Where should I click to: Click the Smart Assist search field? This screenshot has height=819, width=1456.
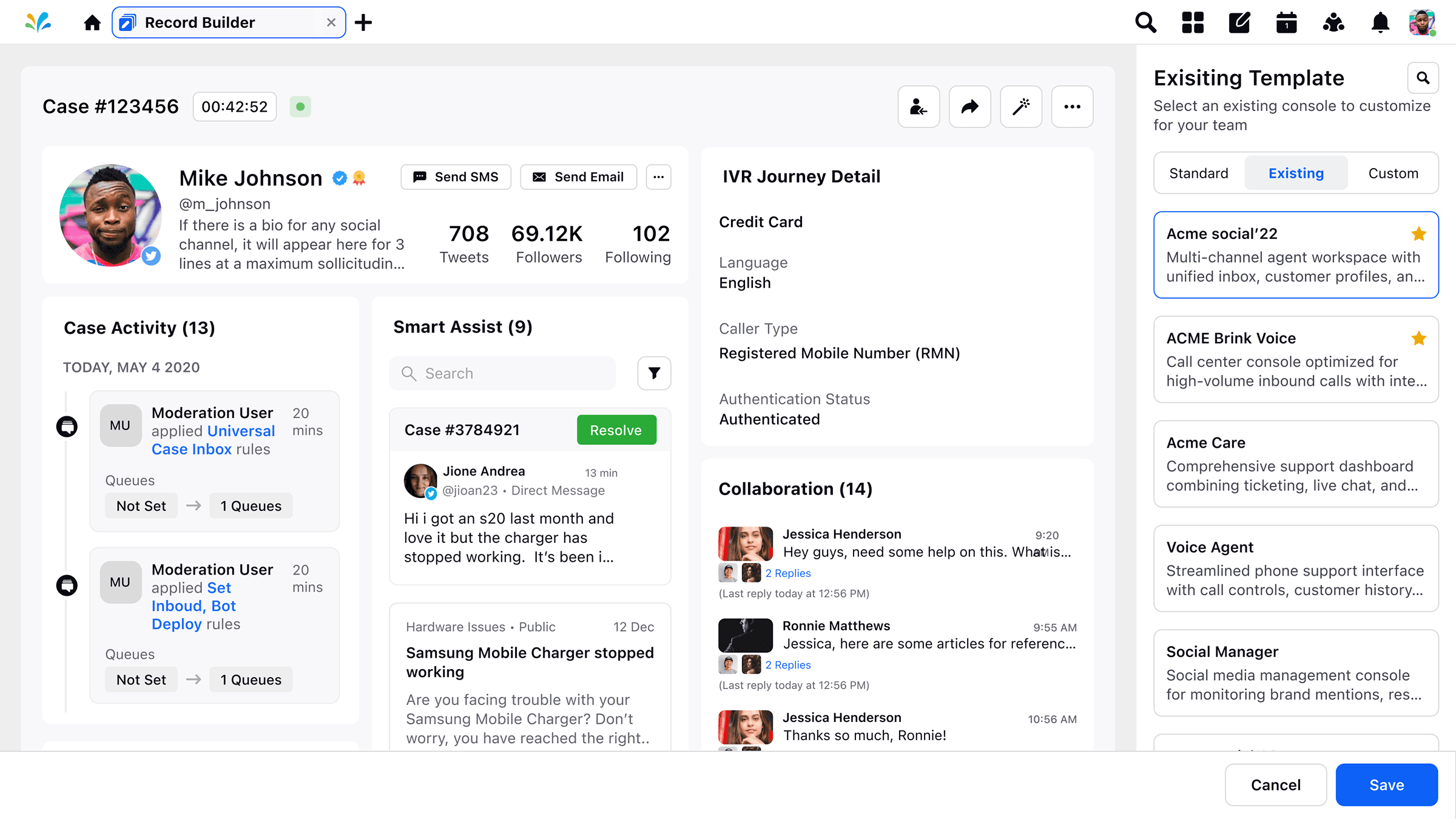503,373
